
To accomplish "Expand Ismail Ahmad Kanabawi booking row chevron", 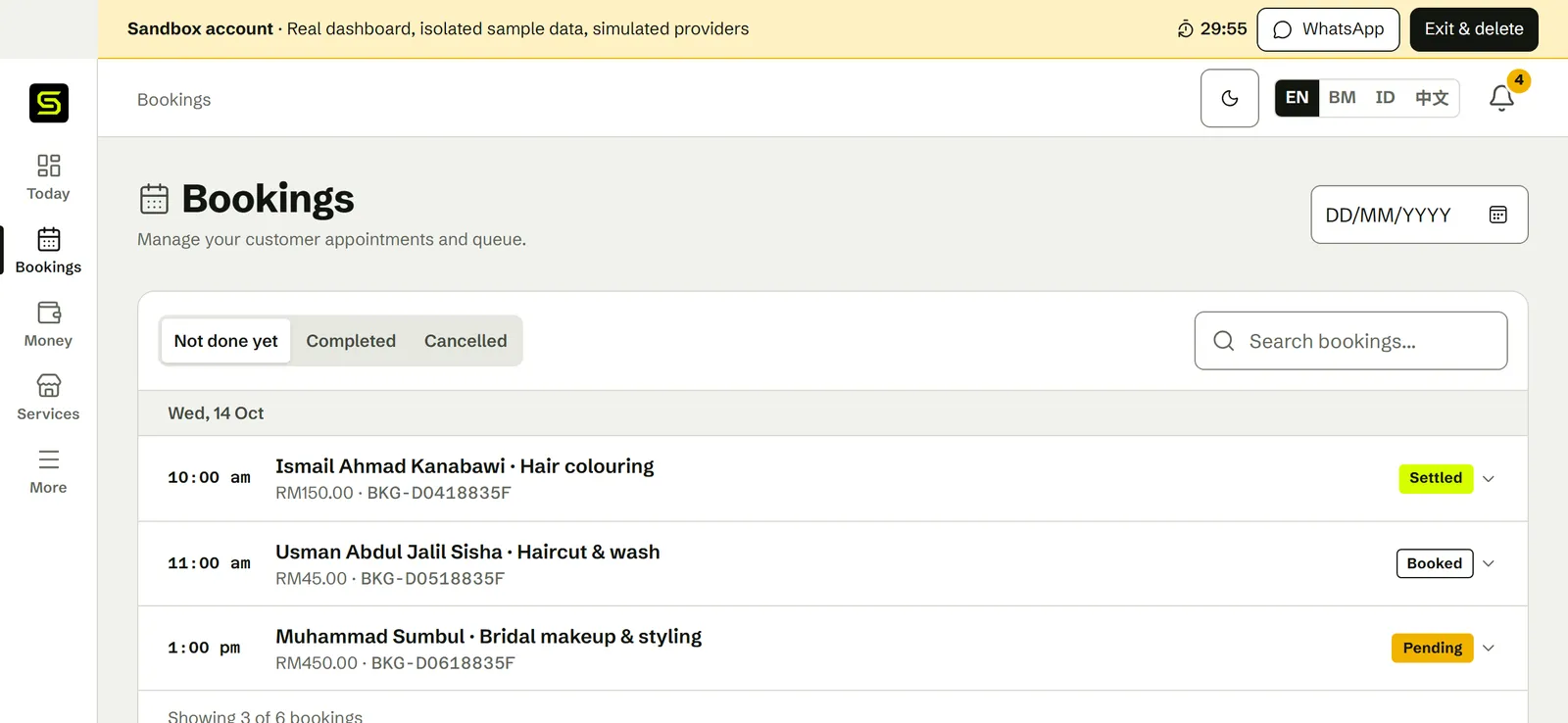I will click(x=1489, y=479).
